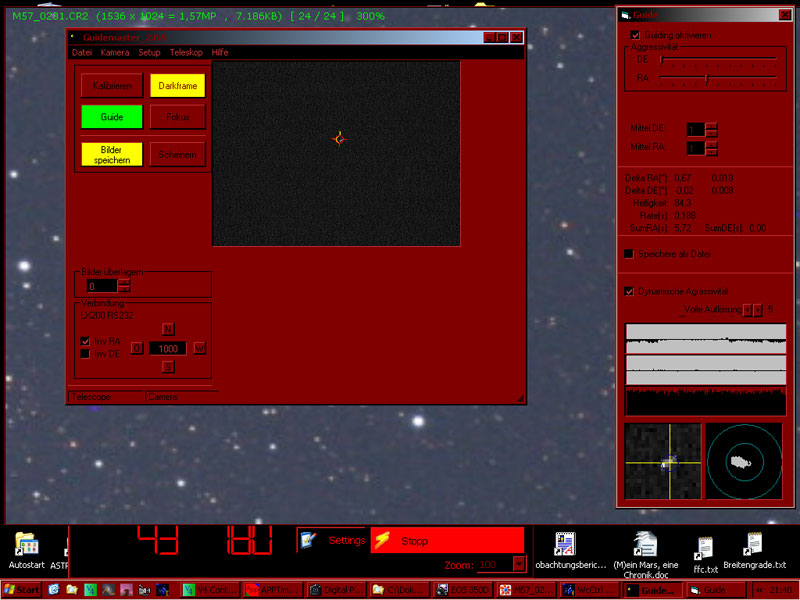
Task: Open the ffc.txt desktop file
Action: pyautogui.click(x=706, y=549)
